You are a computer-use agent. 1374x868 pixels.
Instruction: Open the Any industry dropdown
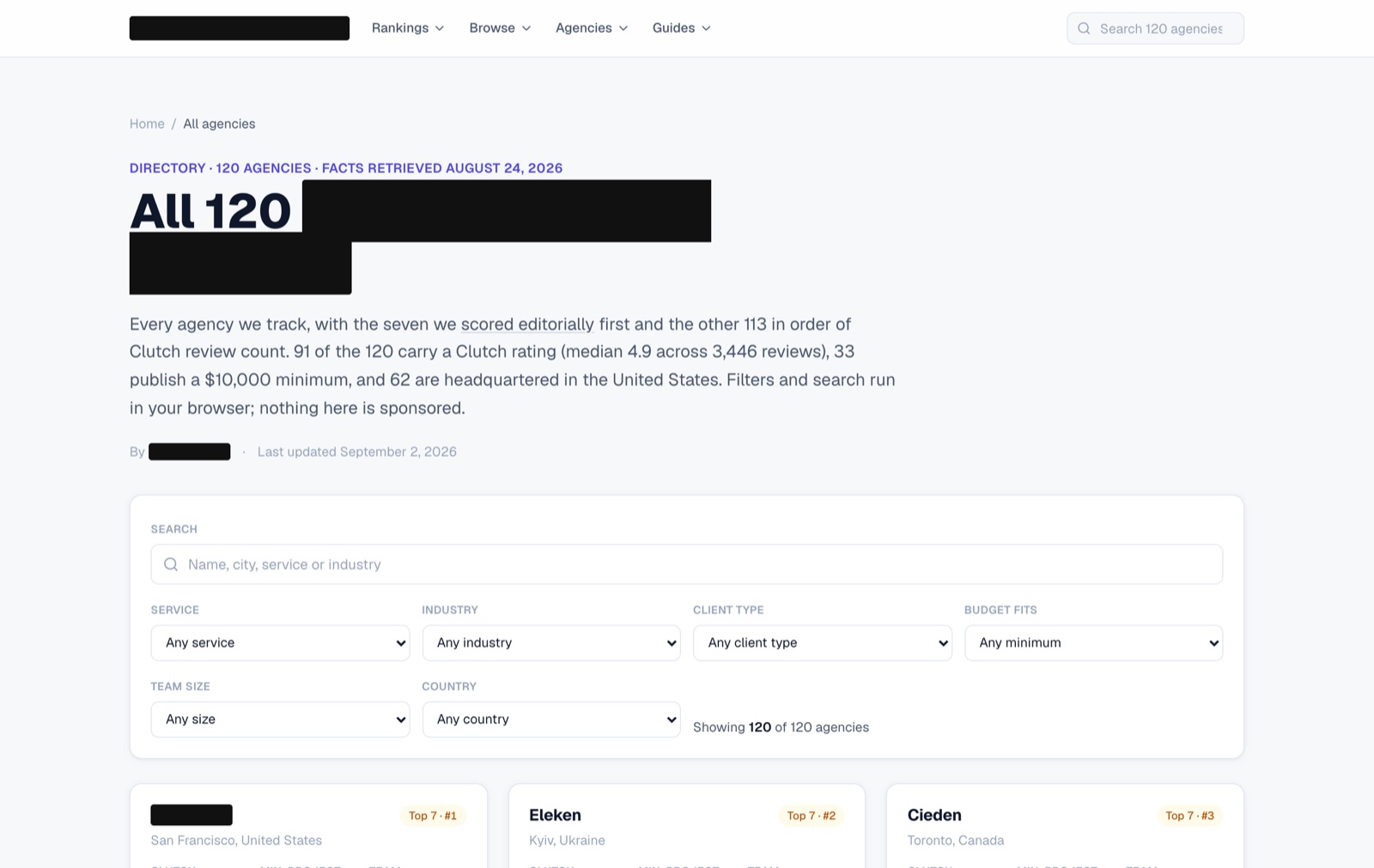pos(551,643)
